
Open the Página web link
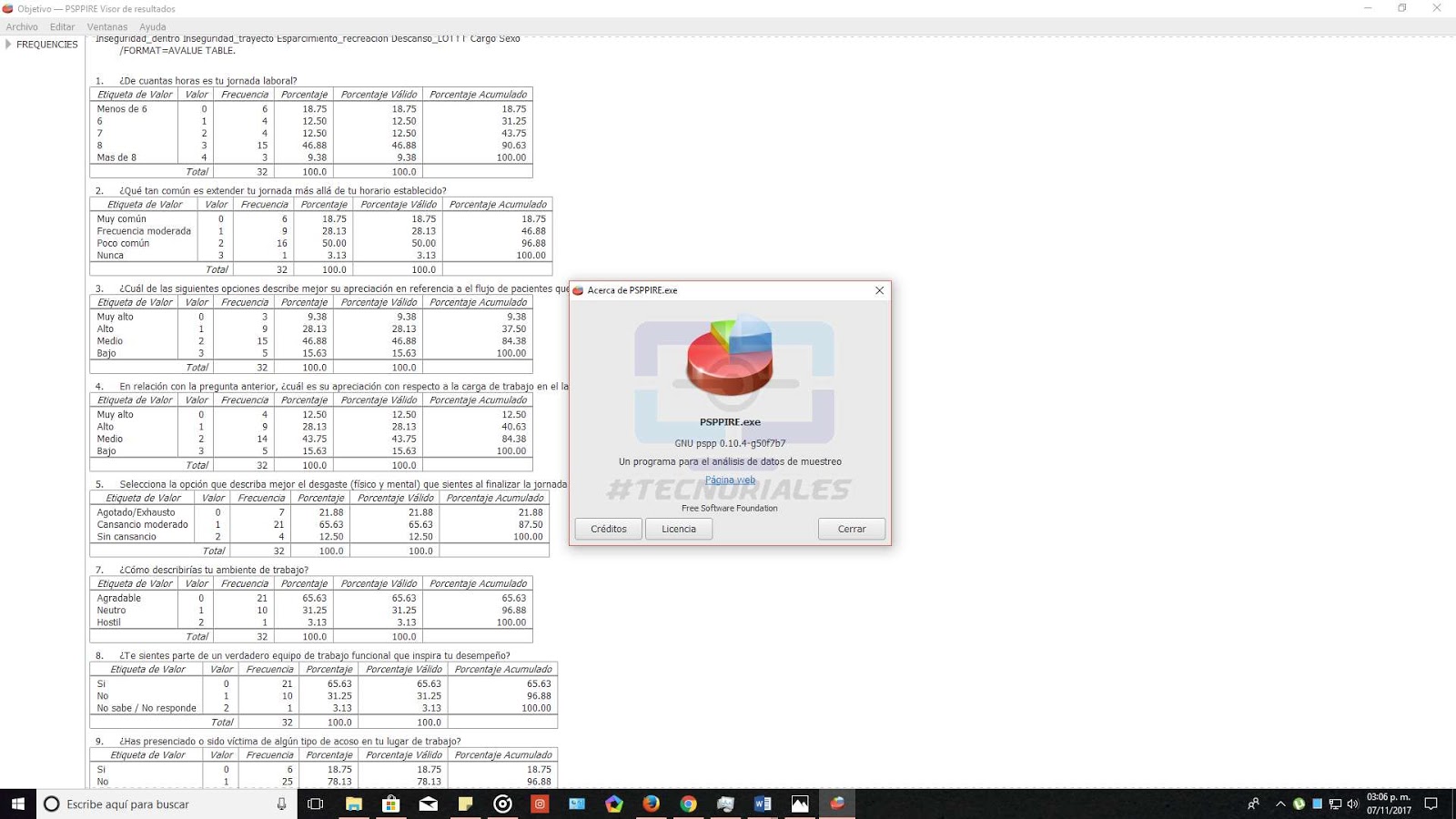coord(730,480)
